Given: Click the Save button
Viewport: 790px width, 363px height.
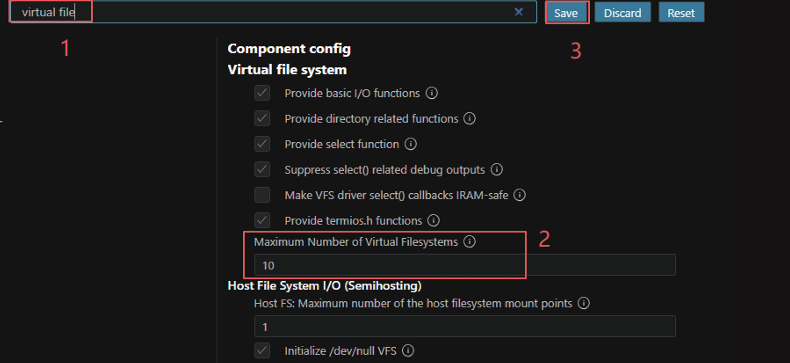Looking at the screenshot, I should point(566,13).
